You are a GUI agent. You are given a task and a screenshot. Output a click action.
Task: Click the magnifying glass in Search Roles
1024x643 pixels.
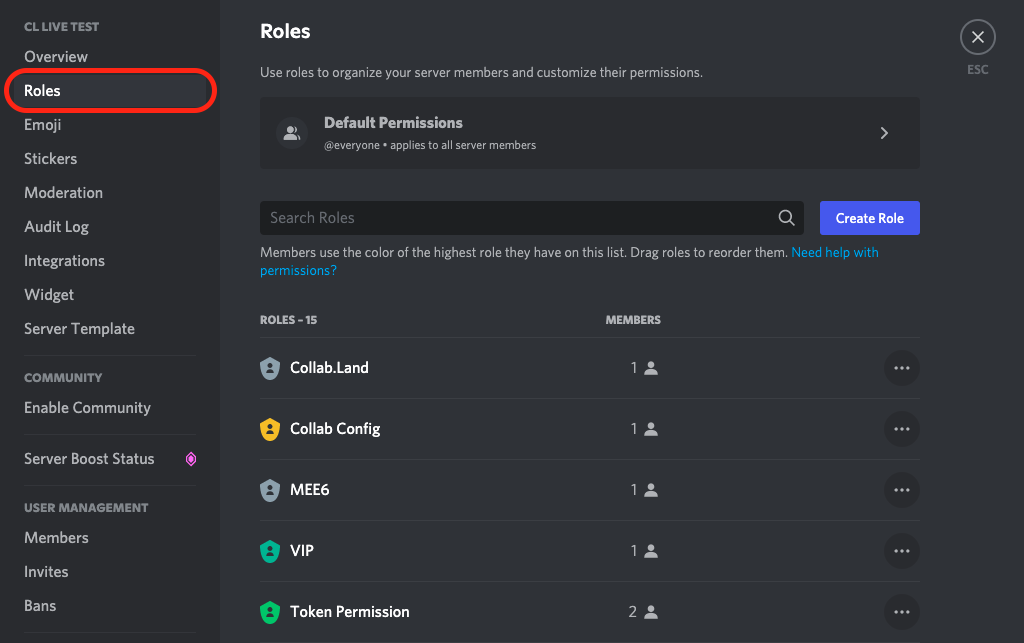tap(786, 217)
